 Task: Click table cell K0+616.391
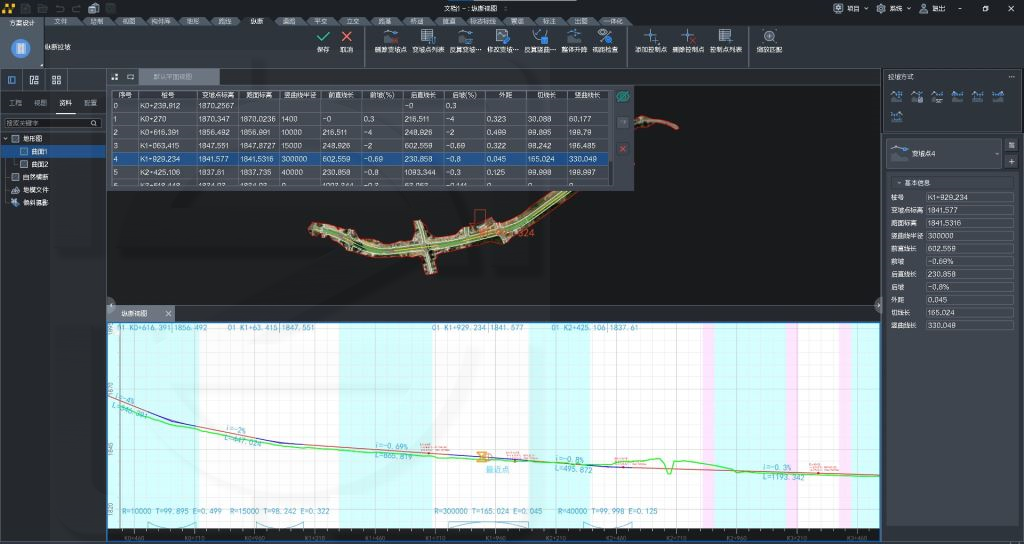tap(167, 133)
